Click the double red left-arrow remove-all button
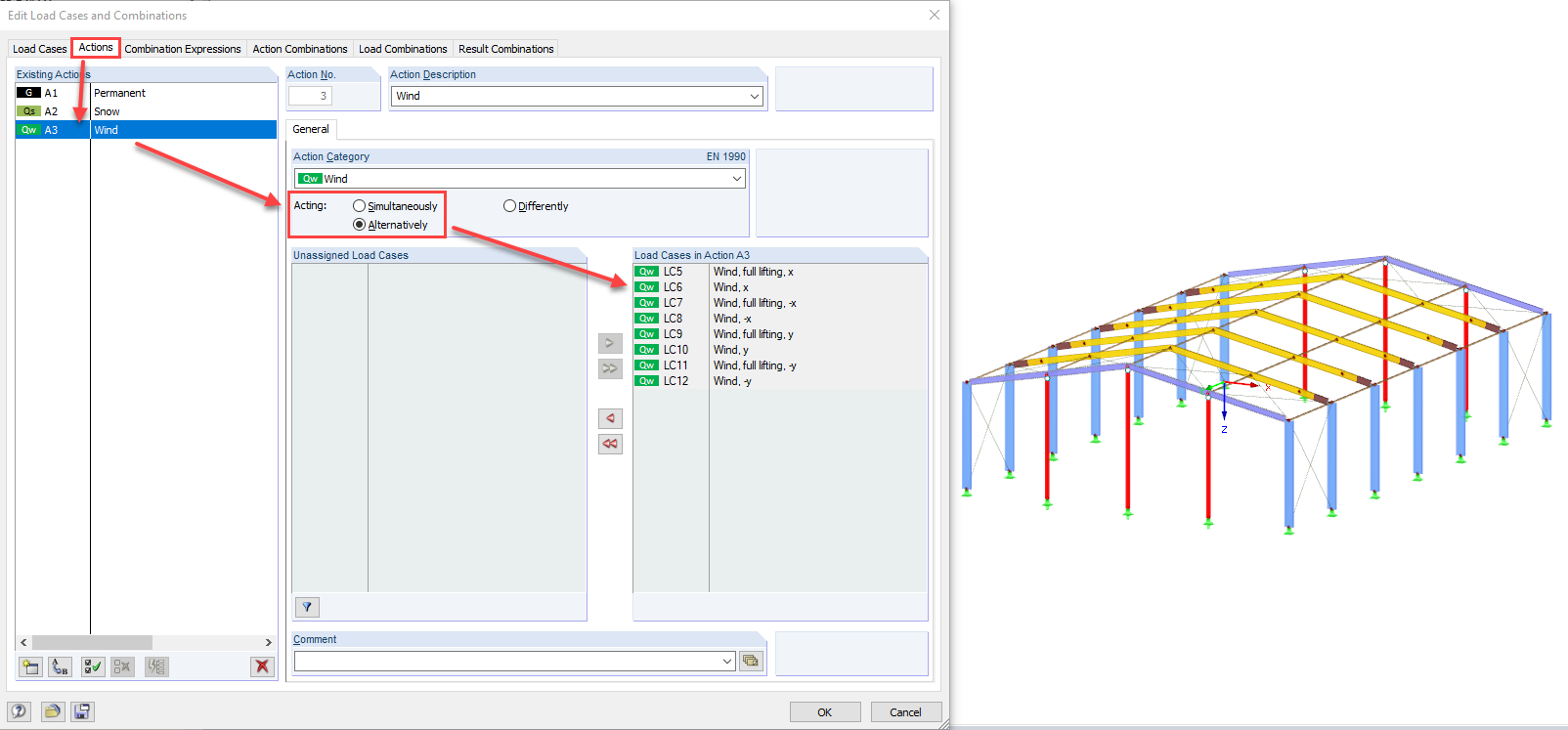This screenshot has height=730, width=1568. (x=610, y=444)
